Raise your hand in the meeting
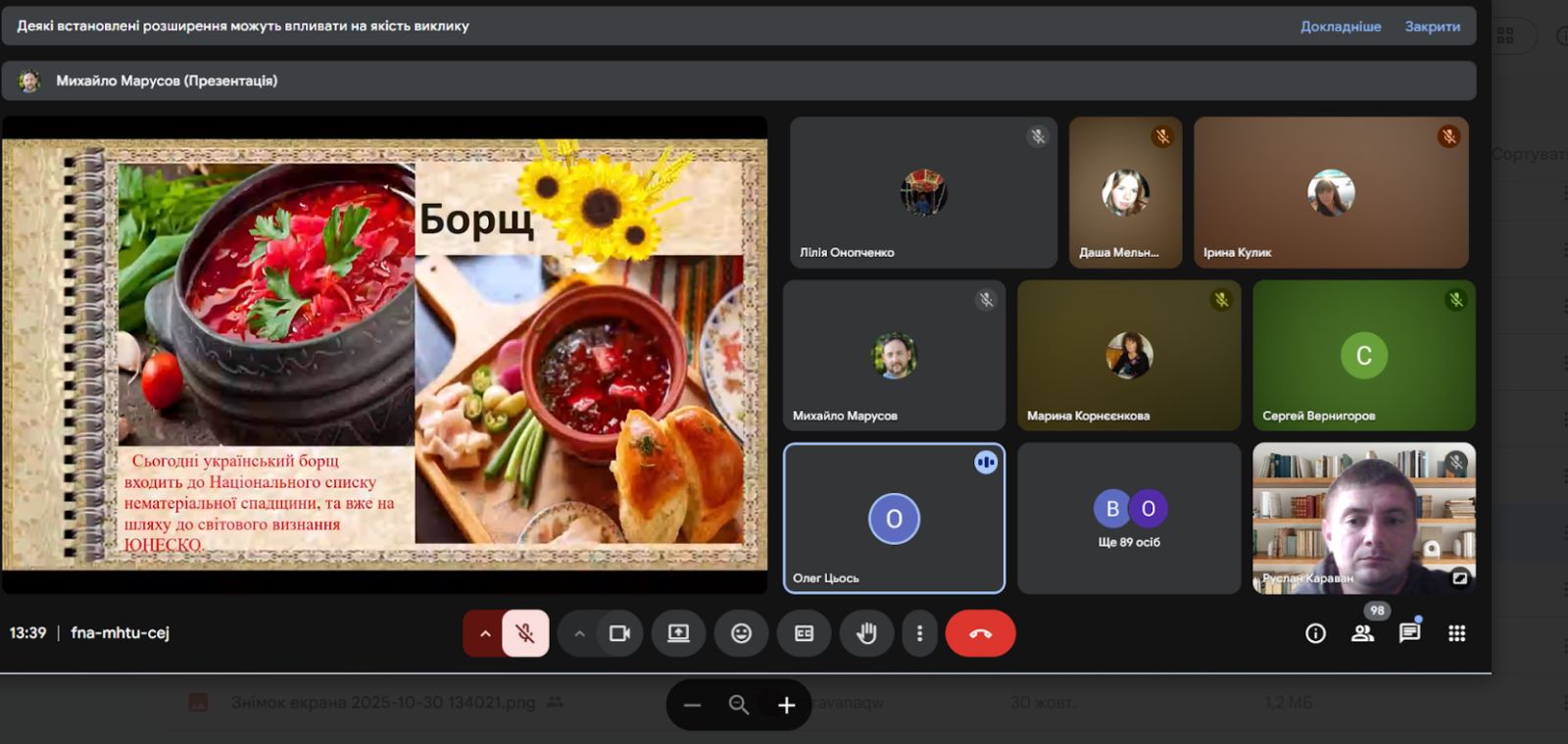Image resolution: width=1568 pixels, height=744 pixels. (866, 633)
